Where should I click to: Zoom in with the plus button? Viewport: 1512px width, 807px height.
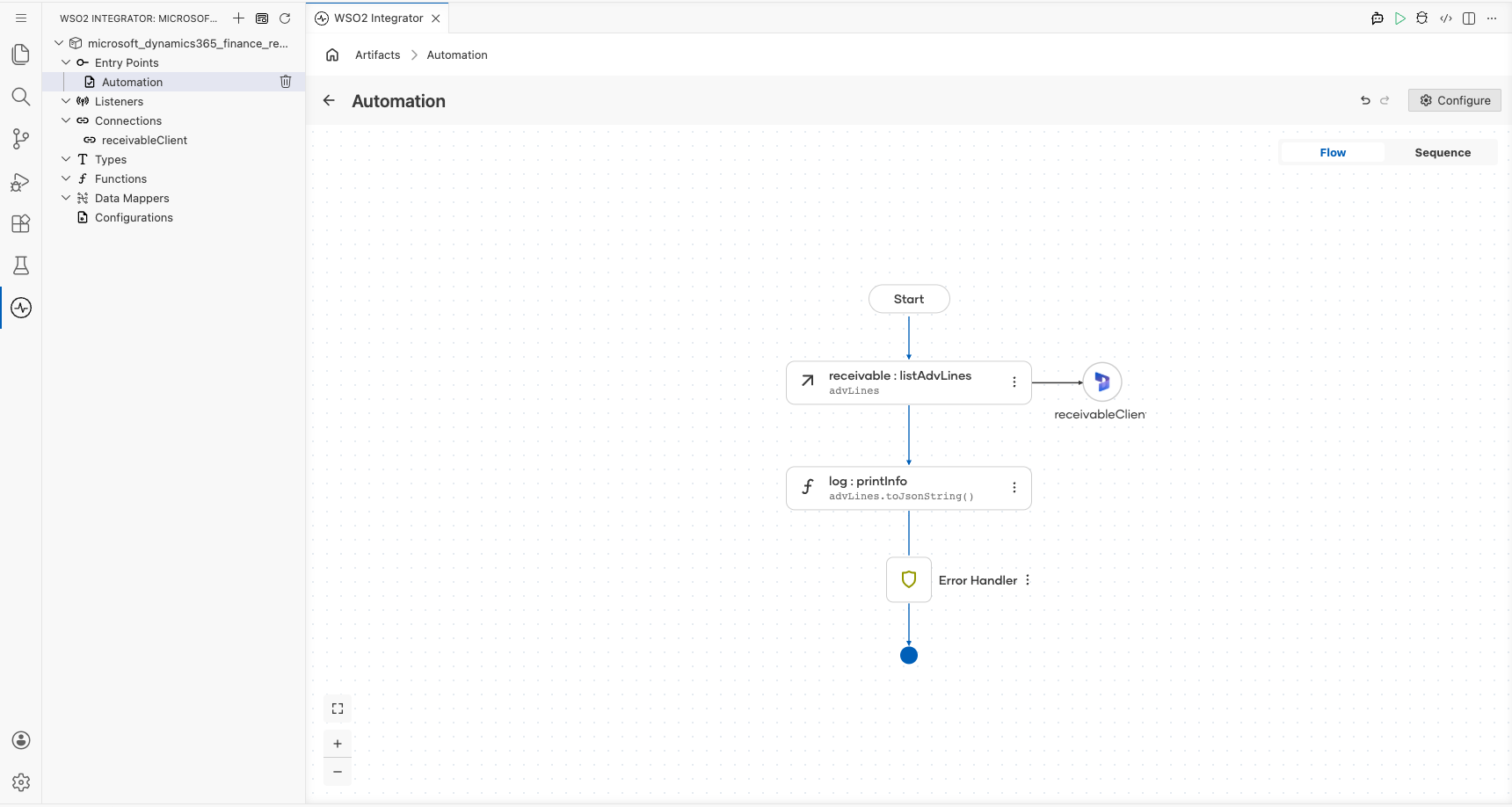tap(338, 744)
